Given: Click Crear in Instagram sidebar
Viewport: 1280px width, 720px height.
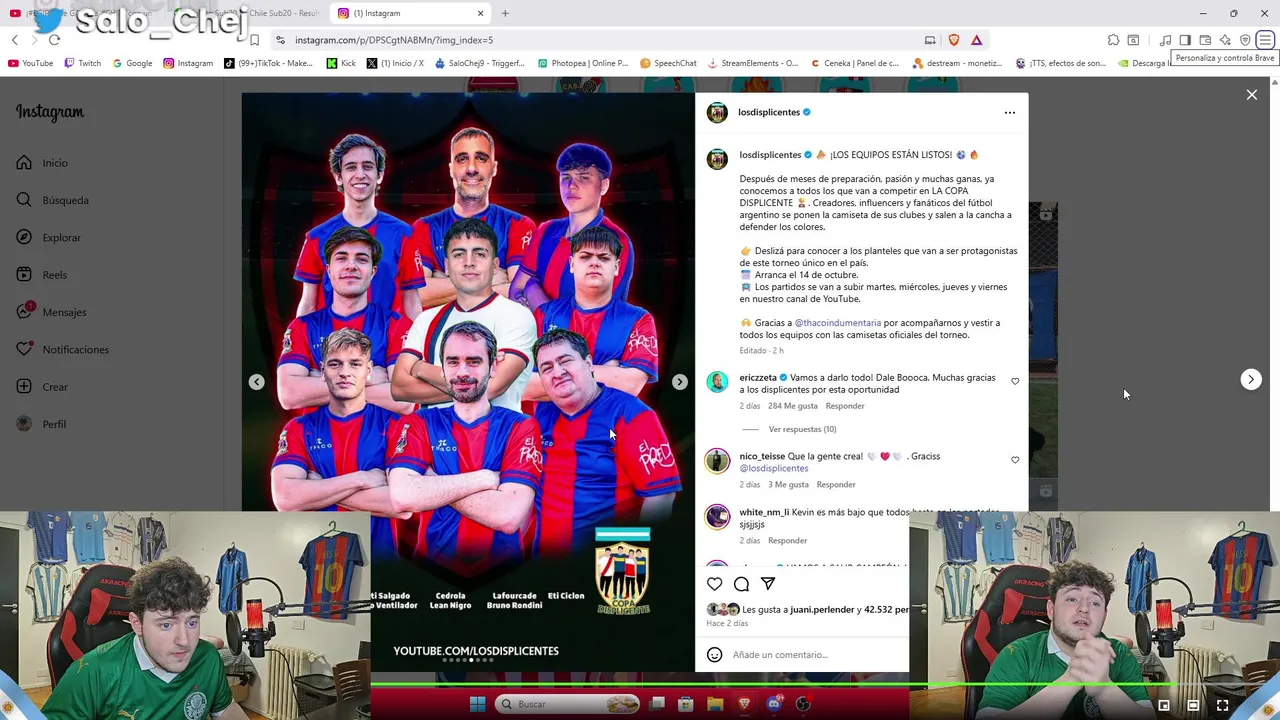Looking at the screenshot, I should click(42, 387).
